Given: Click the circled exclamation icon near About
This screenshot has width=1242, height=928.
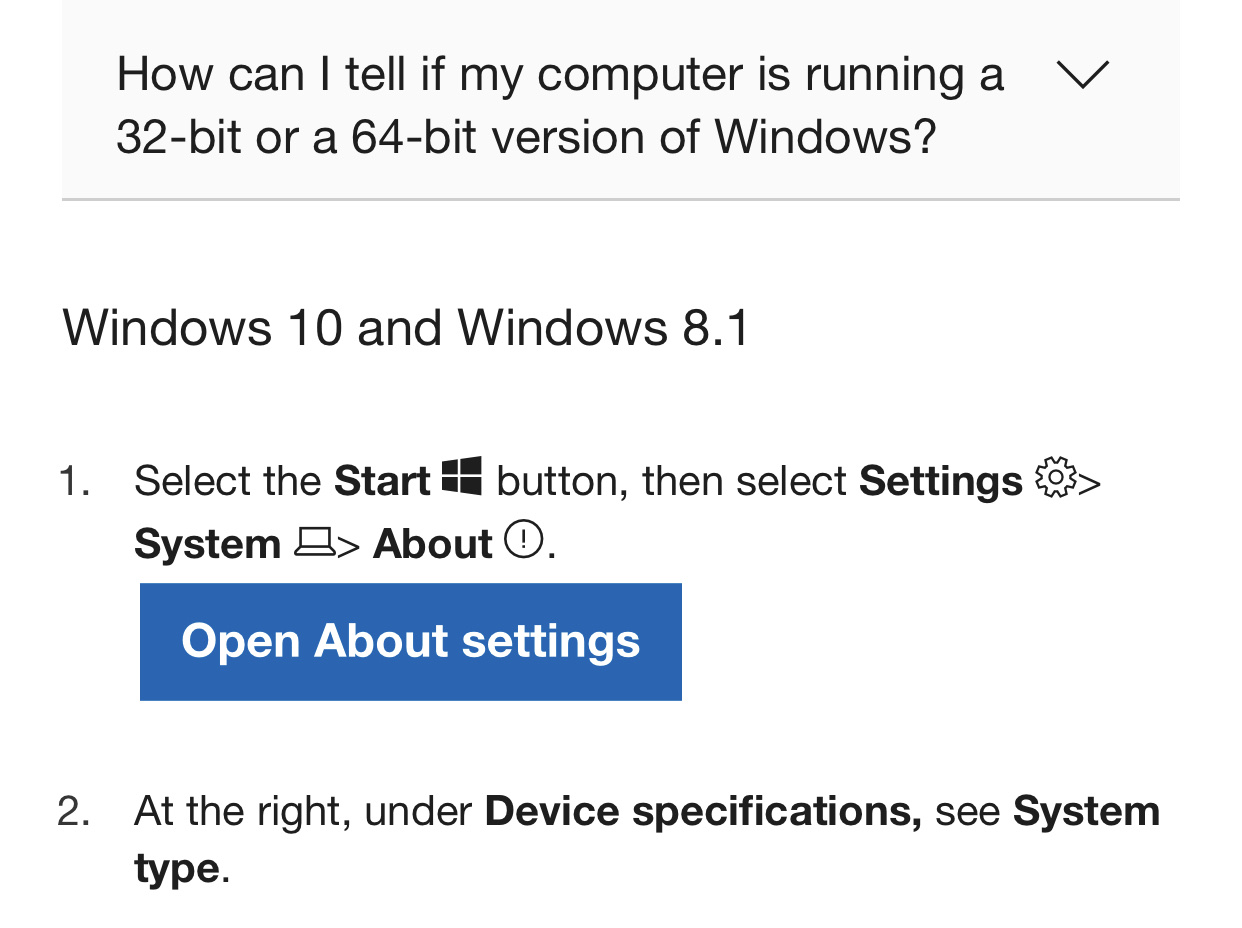Looking at the screenshot, I should pyautogui.click(x=524, y=541).
